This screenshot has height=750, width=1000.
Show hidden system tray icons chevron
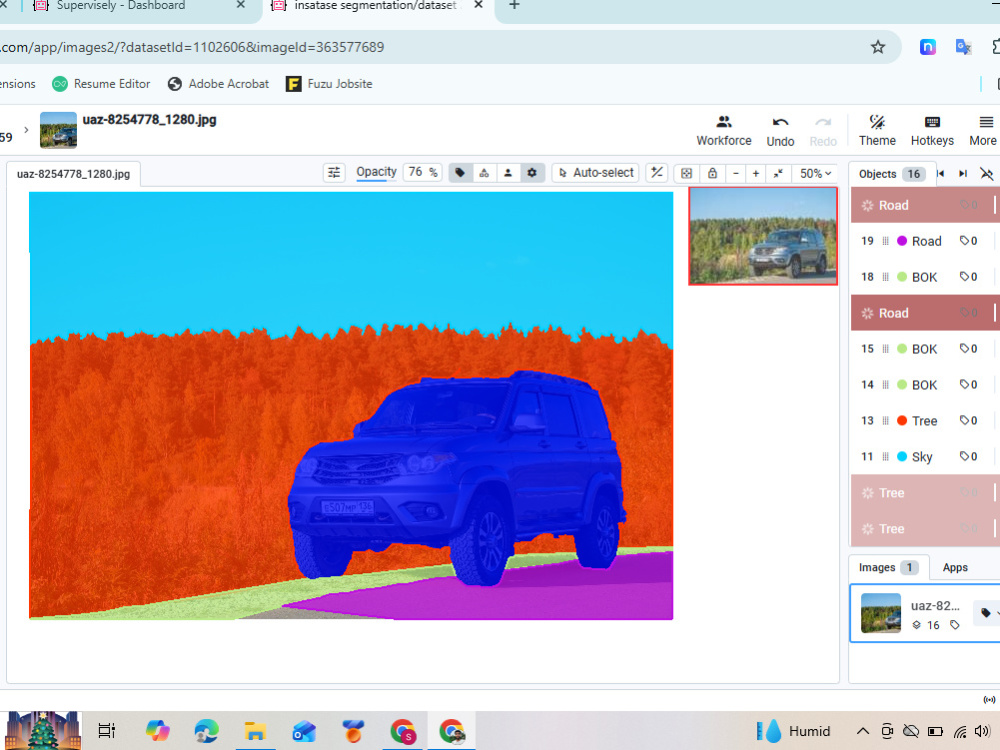862,731
